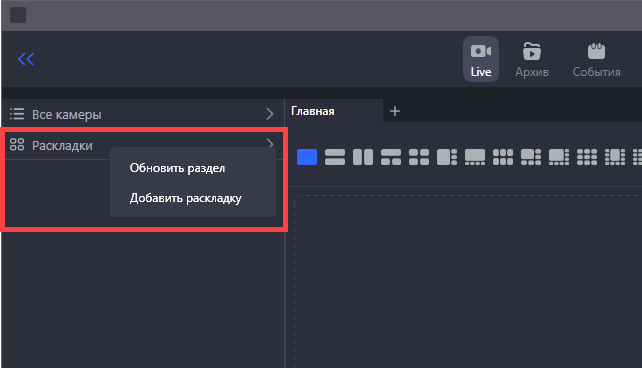Viewport: 642px width, 368px height.
Task: Open the События section
Action: (x=596, y=59)
